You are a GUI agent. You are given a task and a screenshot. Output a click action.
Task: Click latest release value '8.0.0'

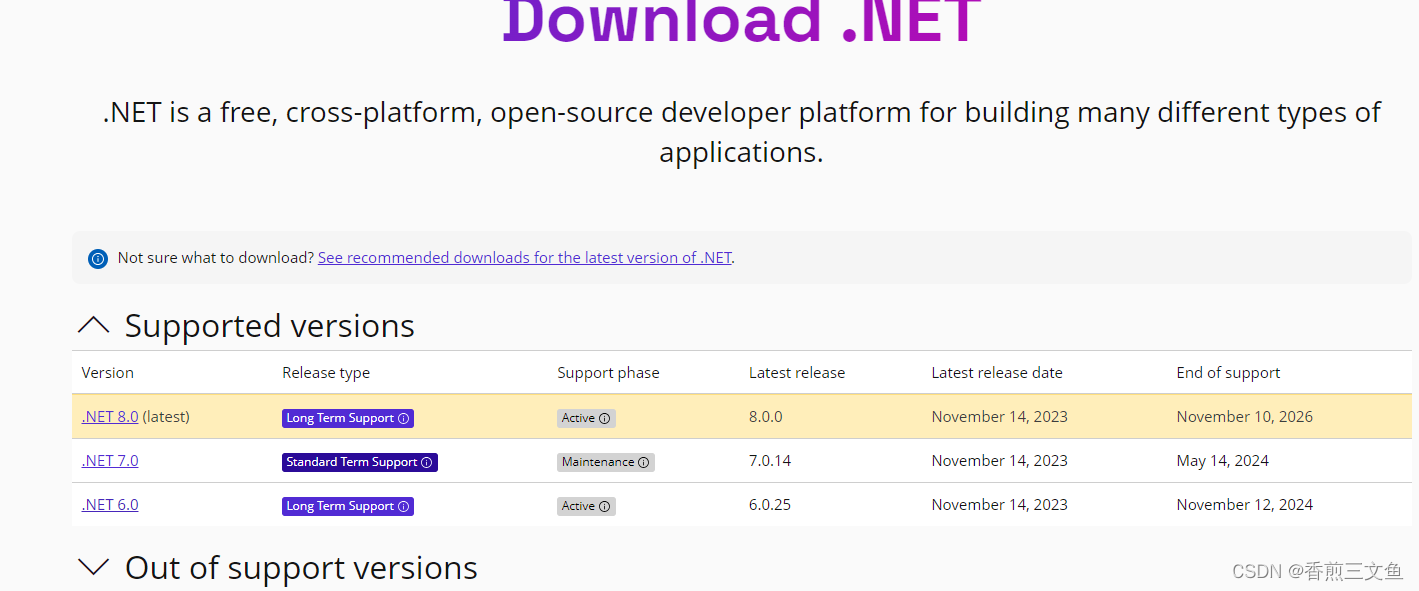766,416
